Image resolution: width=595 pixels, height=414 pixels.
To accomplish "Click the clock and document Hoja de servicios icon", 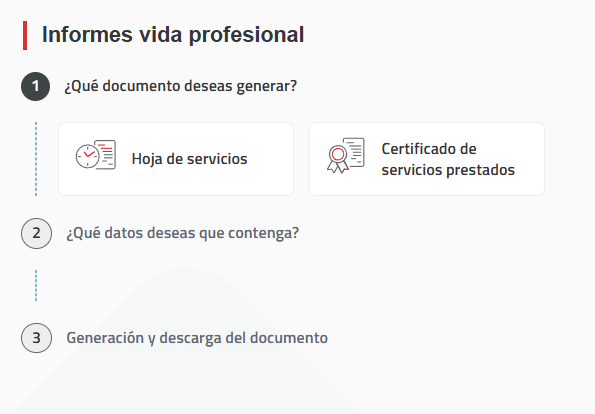I will [96, 155].
